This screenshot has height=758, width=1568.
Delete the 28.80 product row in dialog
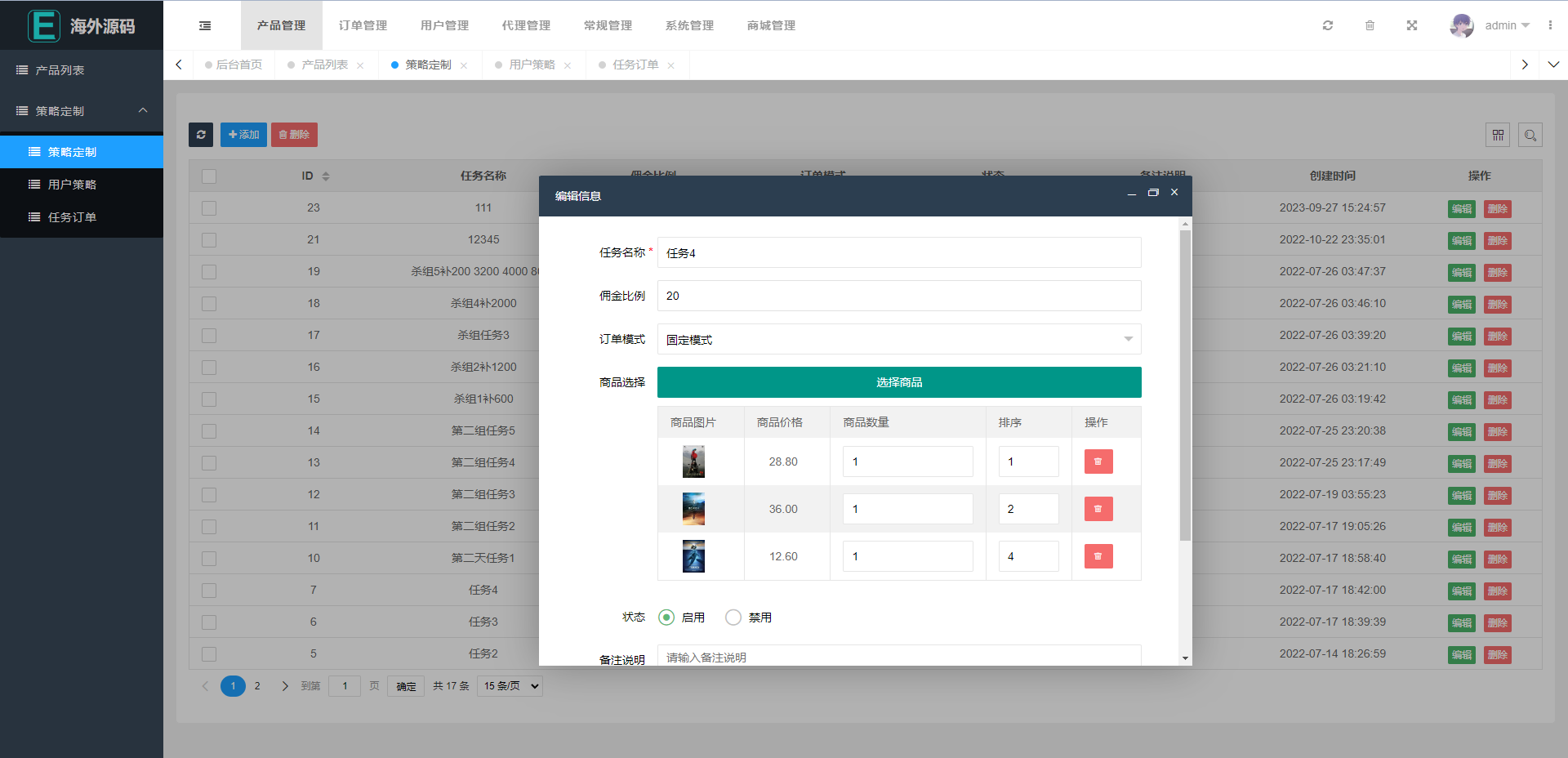[x=1098, y=461]
